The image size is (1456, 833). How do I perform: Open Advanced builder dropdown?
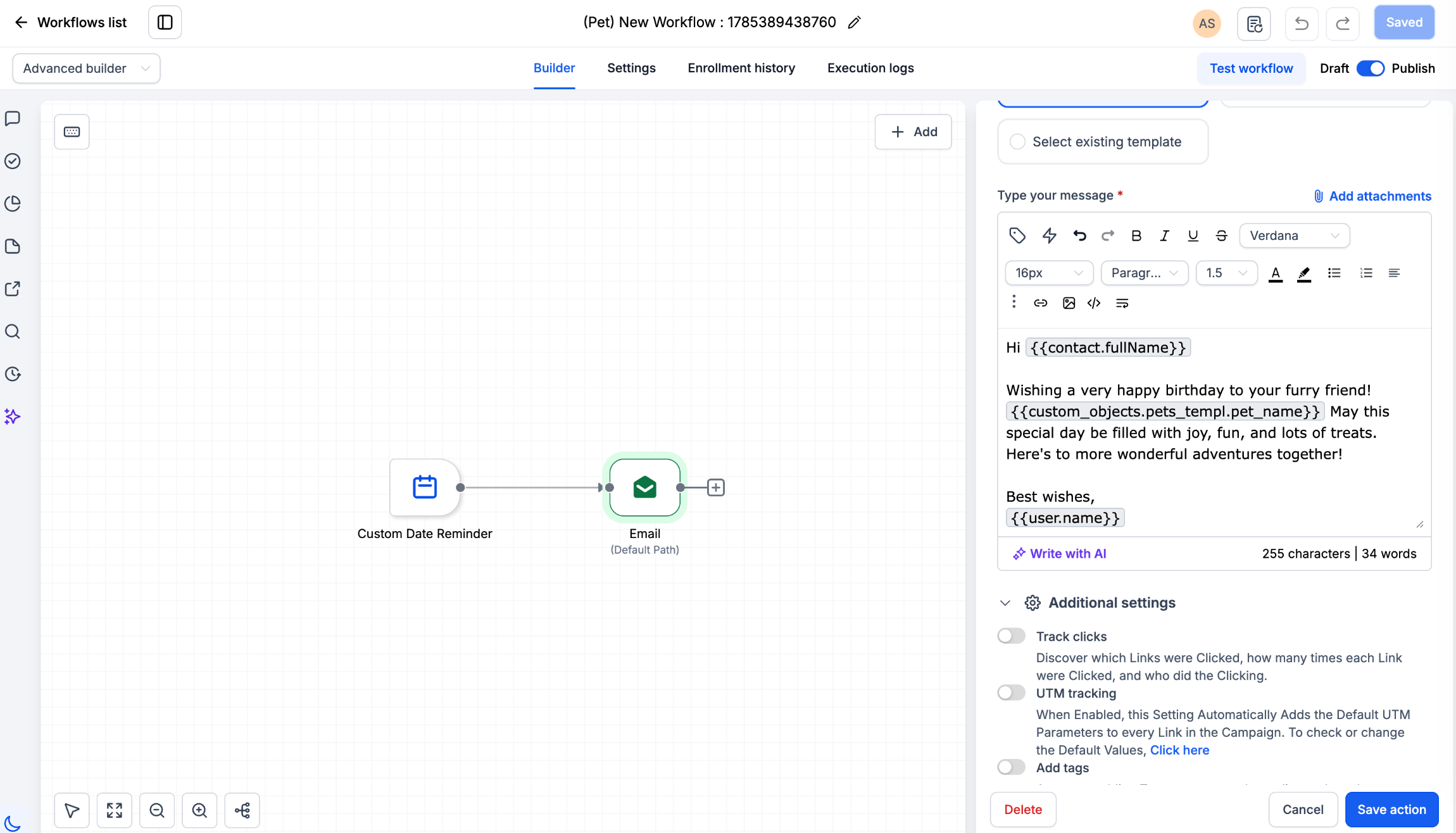[x=86, y=68]
